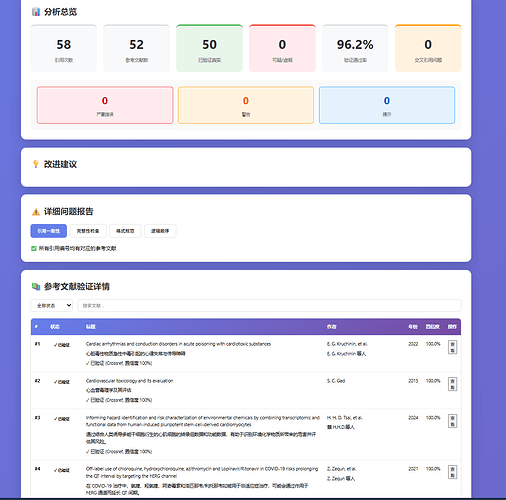
Task: Select the top-row orange card showing 0
Action: coord(428,48)
